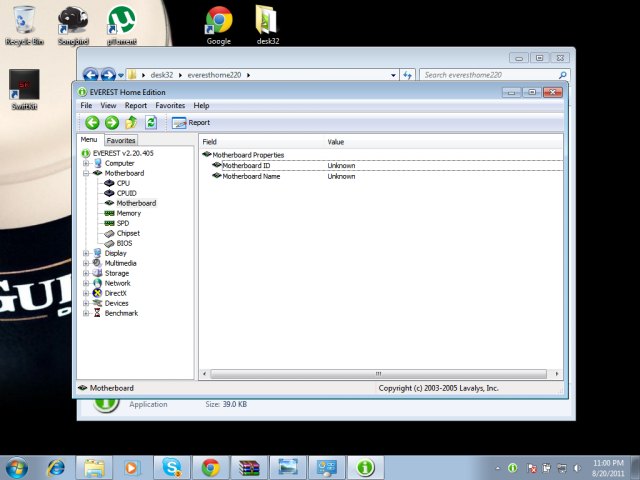The height and width of the screenshot is (480, 640).
Task: Expand the Computer tree node
Action: point(86,163)
